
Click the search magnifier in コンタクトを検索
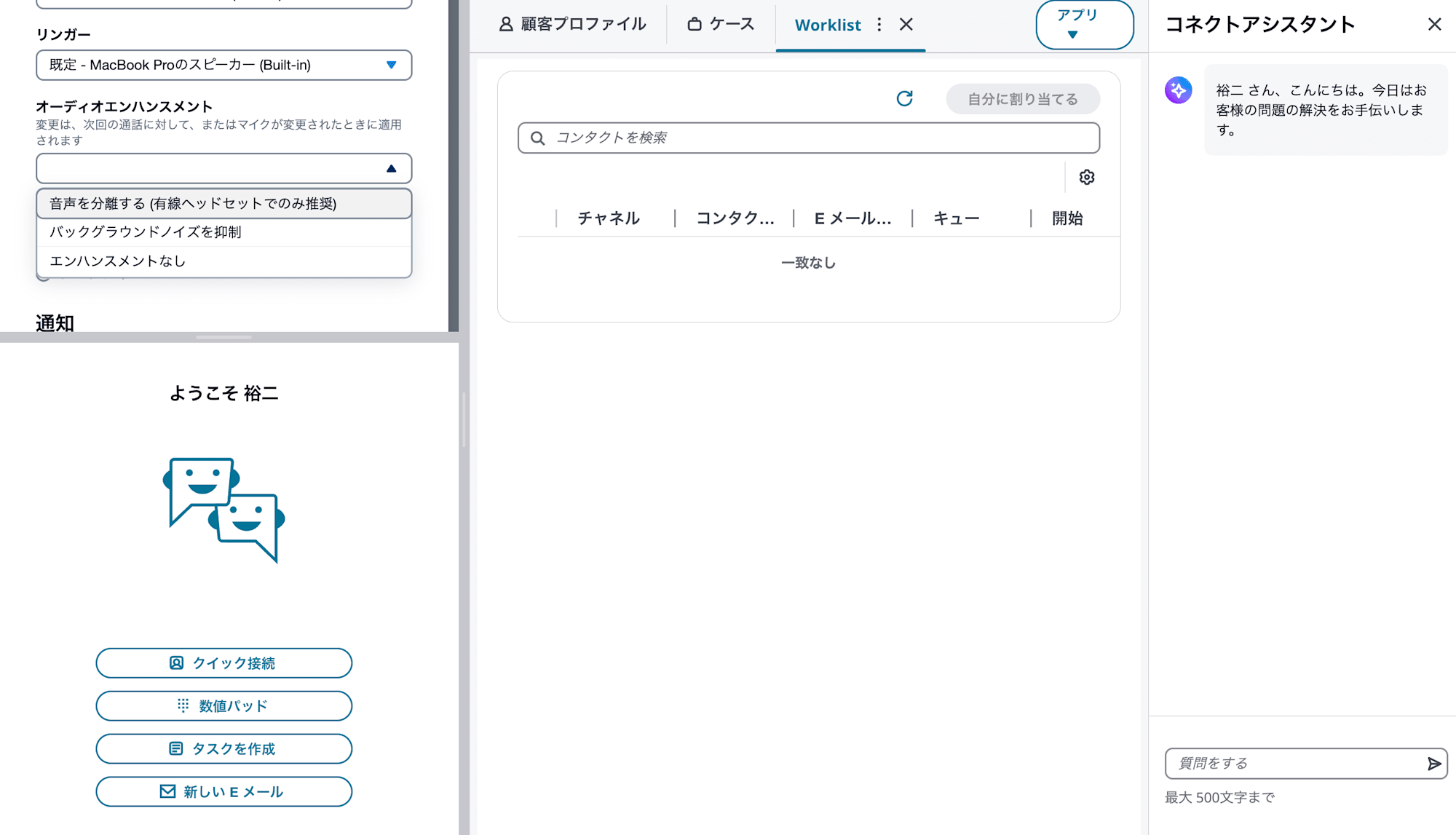click(538, 138)
